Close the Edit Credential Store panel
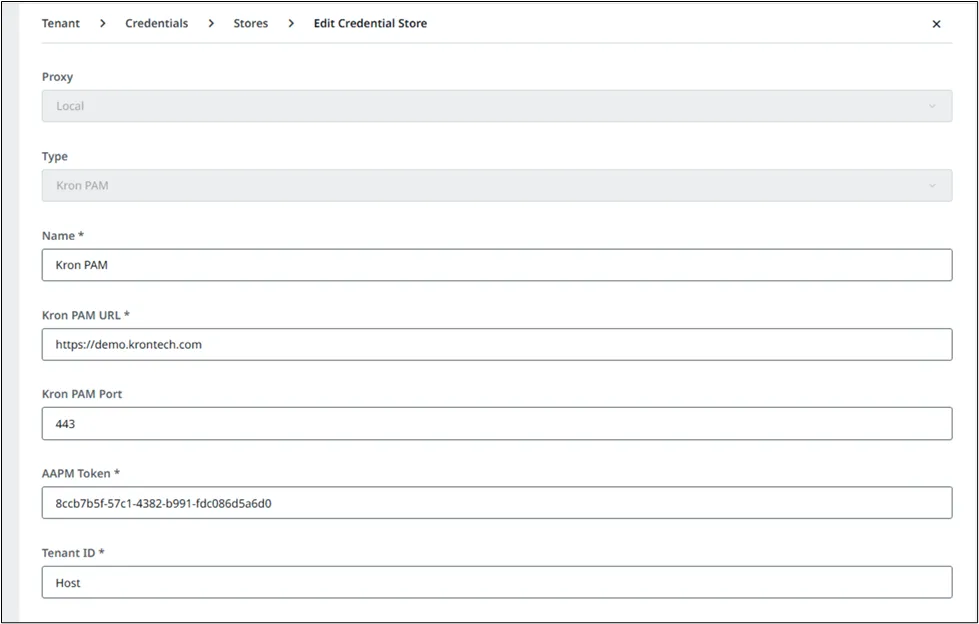 click(936, 24)
